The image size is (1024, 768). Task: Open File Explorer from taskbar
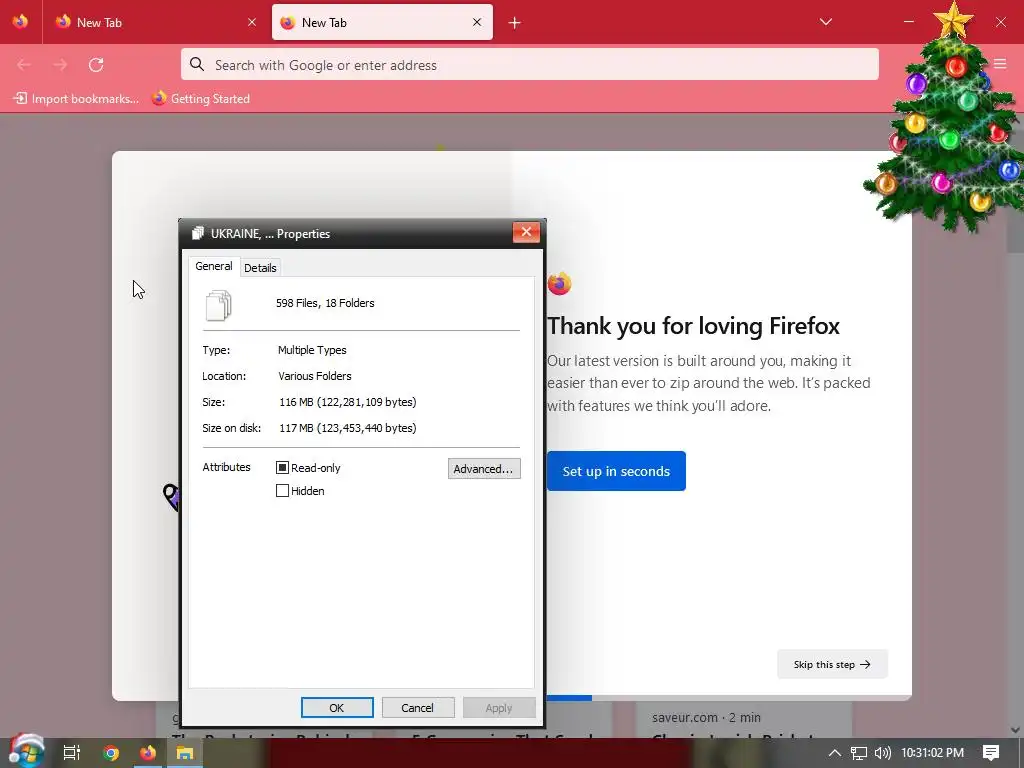pyautogui.click(x=185, y=753)
